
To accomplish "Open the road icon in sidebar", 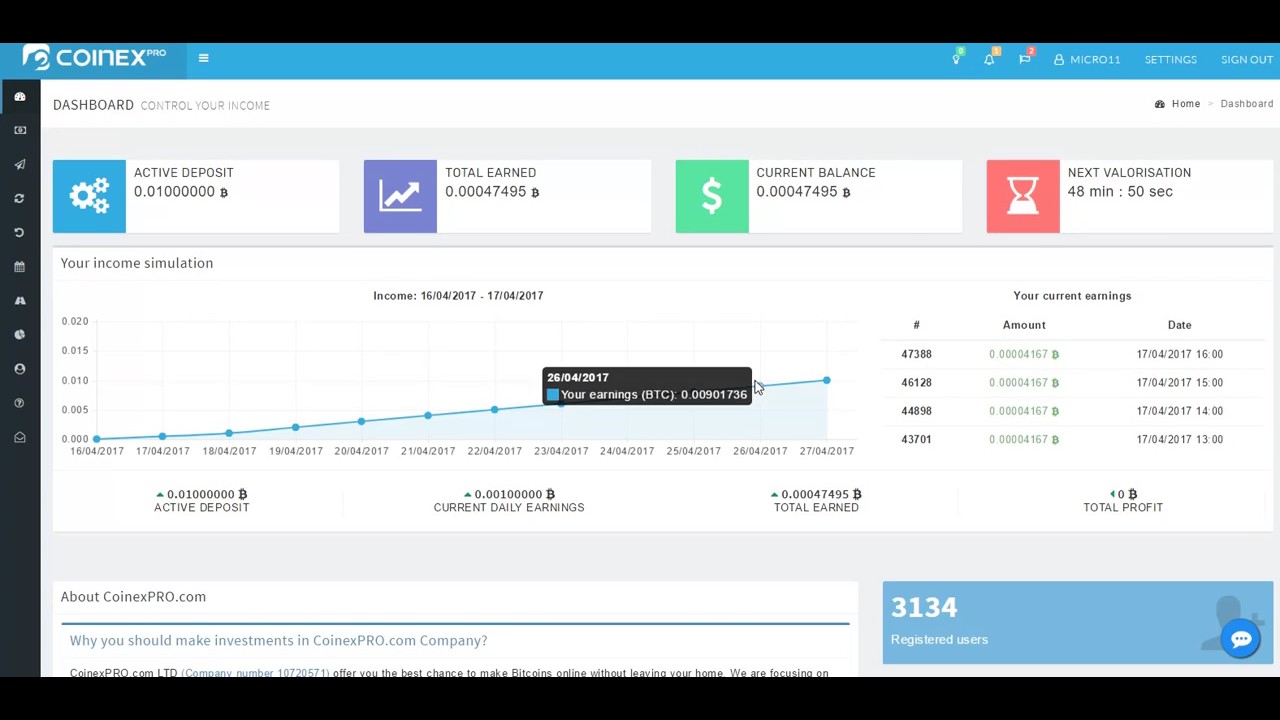I will tap(19, 300).
